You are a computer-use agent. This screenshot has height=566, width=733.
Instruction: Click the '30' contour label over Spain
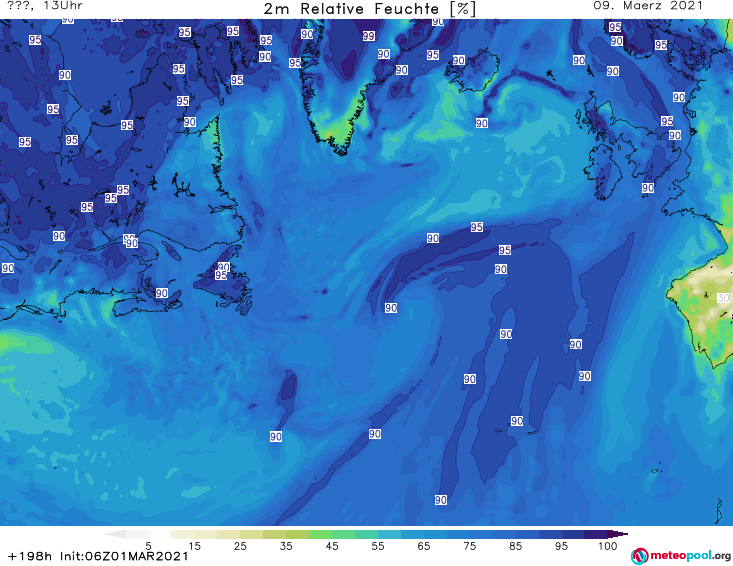pyautogui.click(x=723, y=298)
